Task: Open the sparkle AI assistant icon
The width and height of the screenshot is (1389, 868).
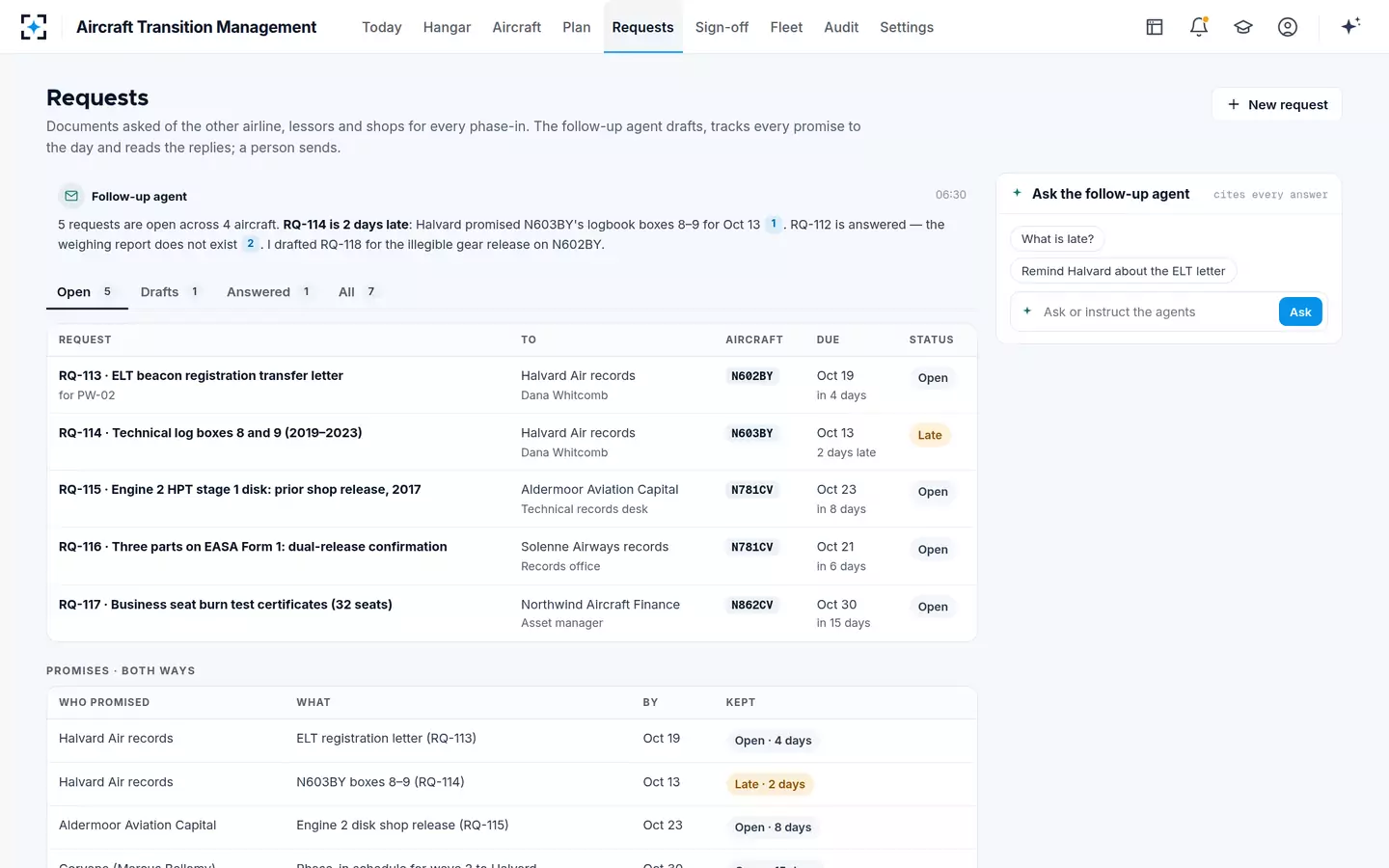Action: (x=1350, y=26)
